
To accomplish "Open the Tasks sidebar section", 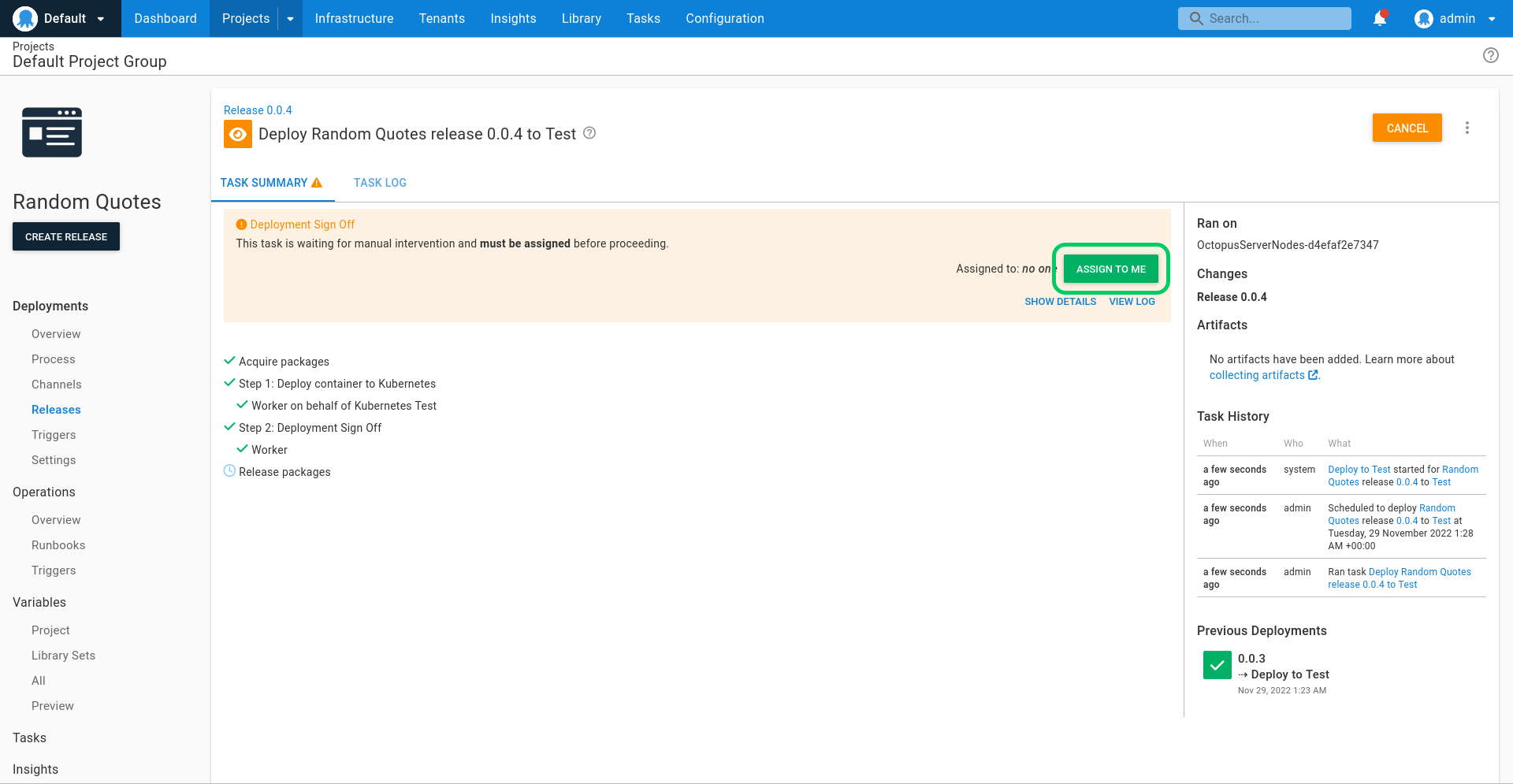I will point(29,738).
